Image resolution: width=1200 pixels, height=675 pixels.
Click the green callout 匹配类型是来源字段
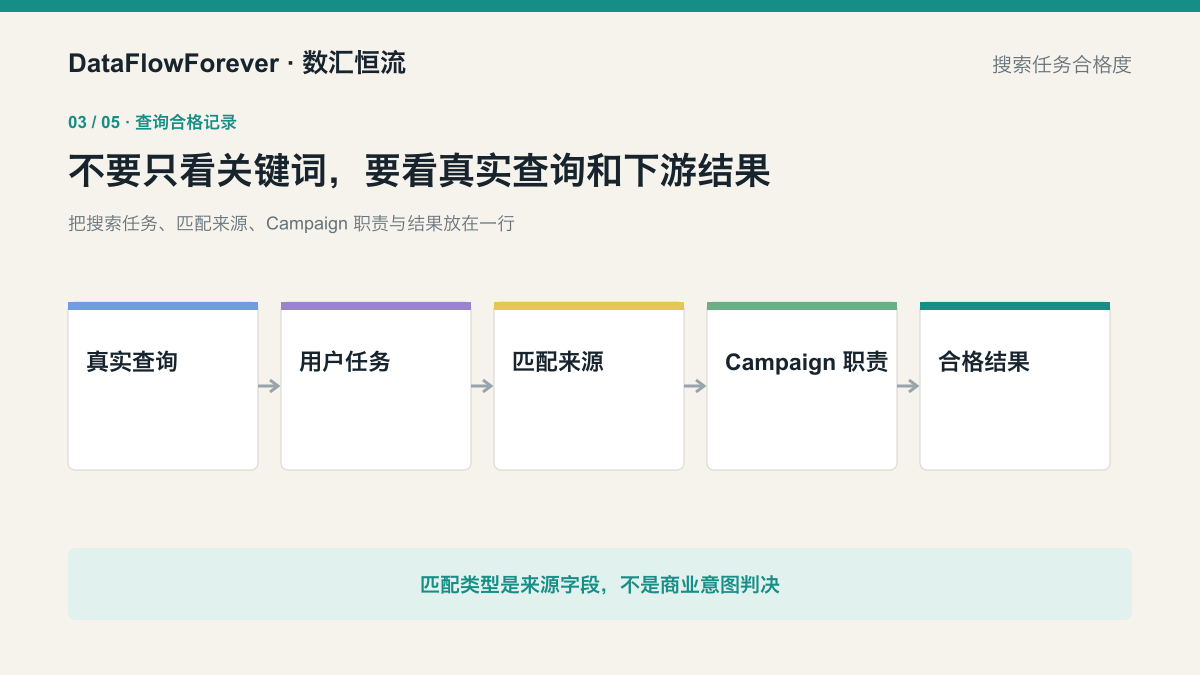point(600,584)
